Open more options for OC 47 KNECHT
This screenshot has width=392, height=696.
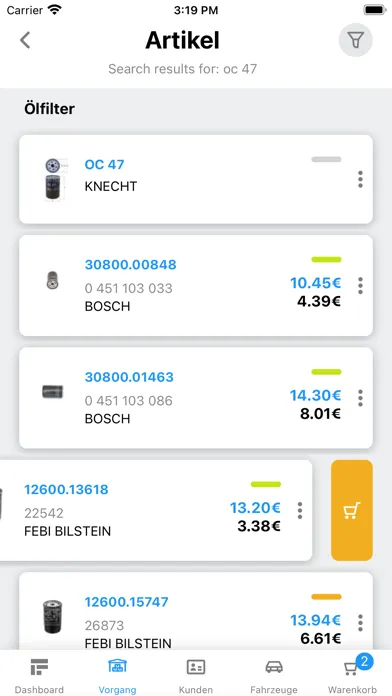coord(360,179)
